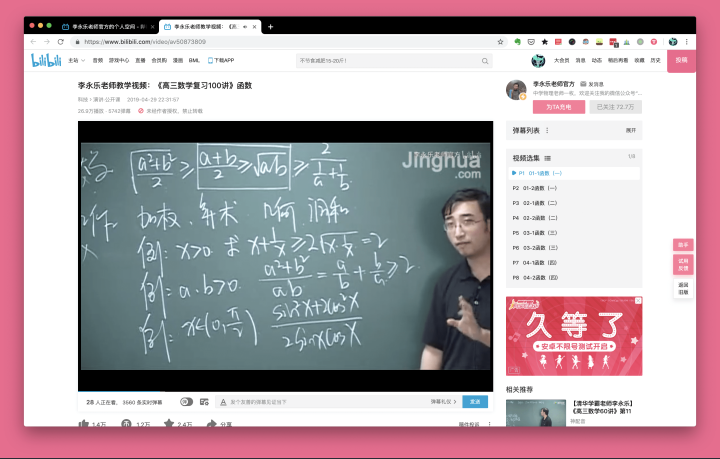Click the danmaku font style 'A' icon
Screen dimensions: 720x459
click(223, 402)
